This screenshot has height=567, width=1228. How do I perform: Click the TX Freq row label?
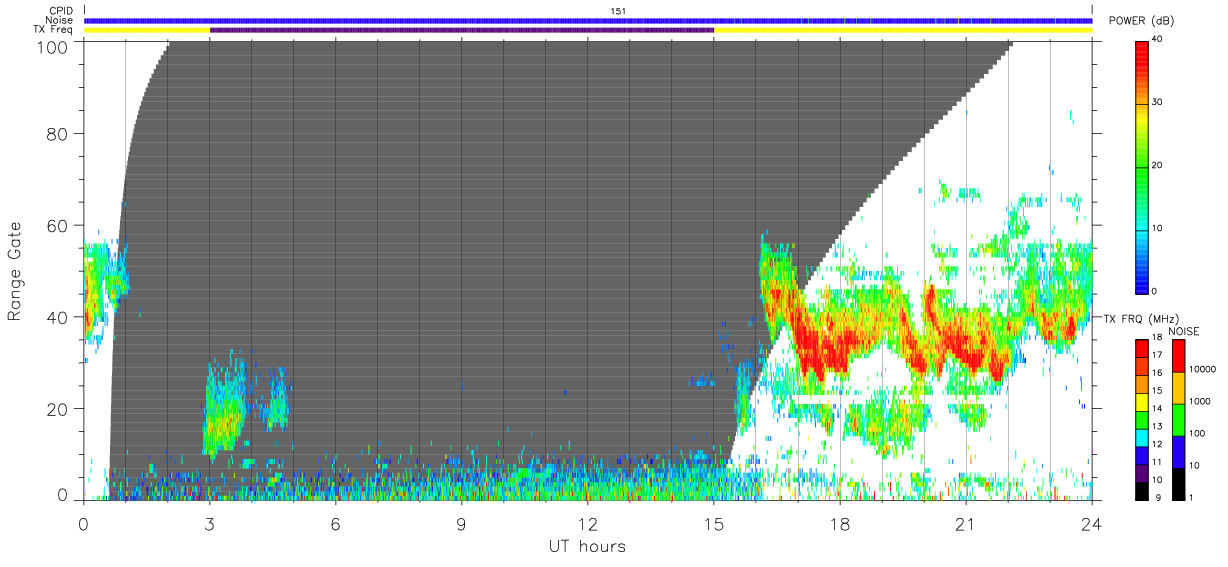(54, 30)
